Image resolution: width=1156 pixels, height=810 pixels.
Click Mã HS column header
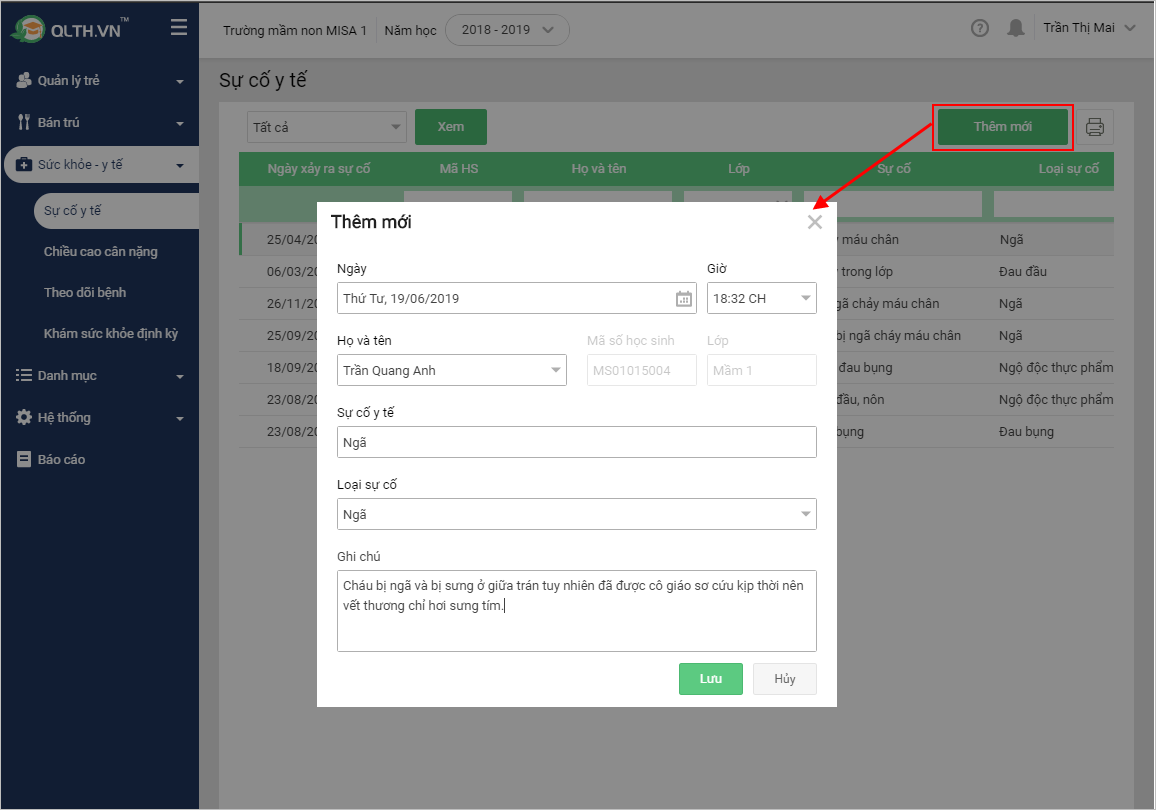[x=459, y=169]
